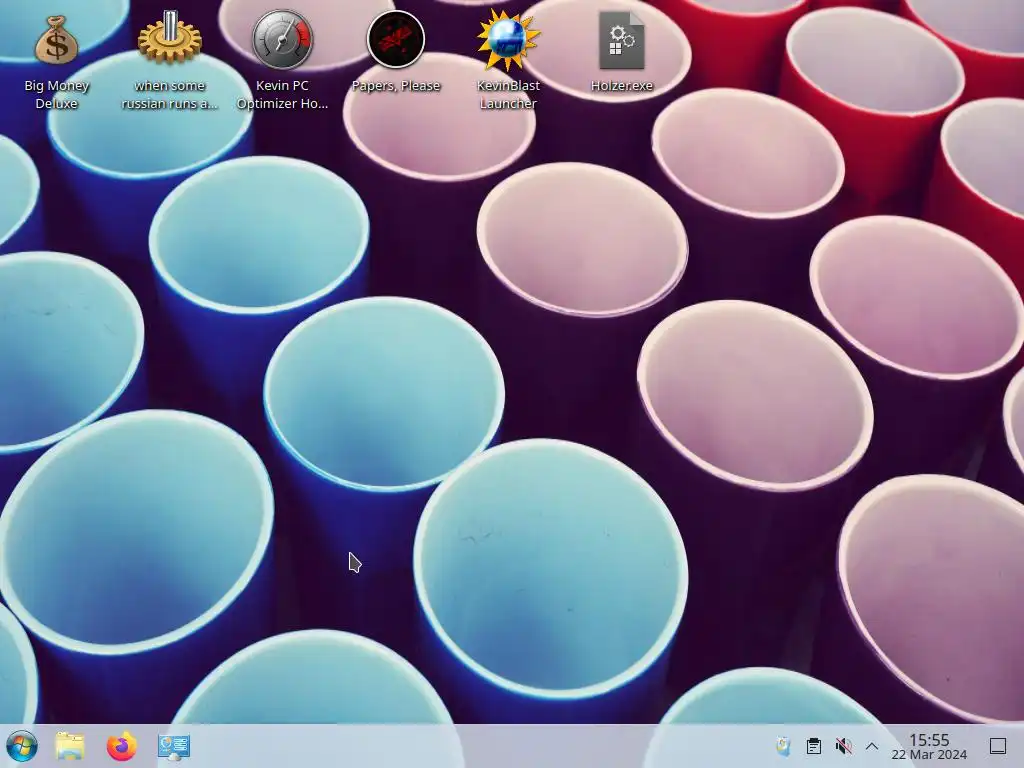
Task: Launch Firefox from the taskbar
Action: [x=121, y=746]
